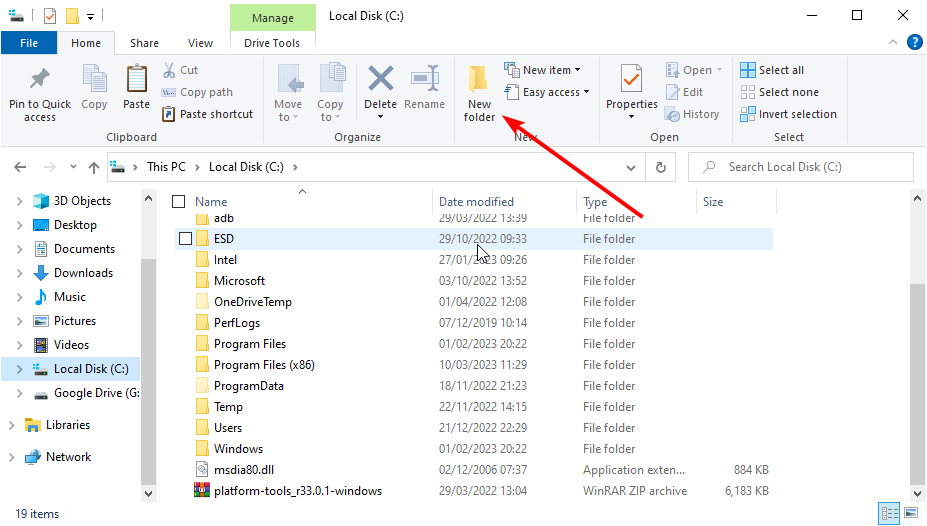This screenshot has height=526, width=927.
Task: Click the Manage contextual tab
Action: 273,18
